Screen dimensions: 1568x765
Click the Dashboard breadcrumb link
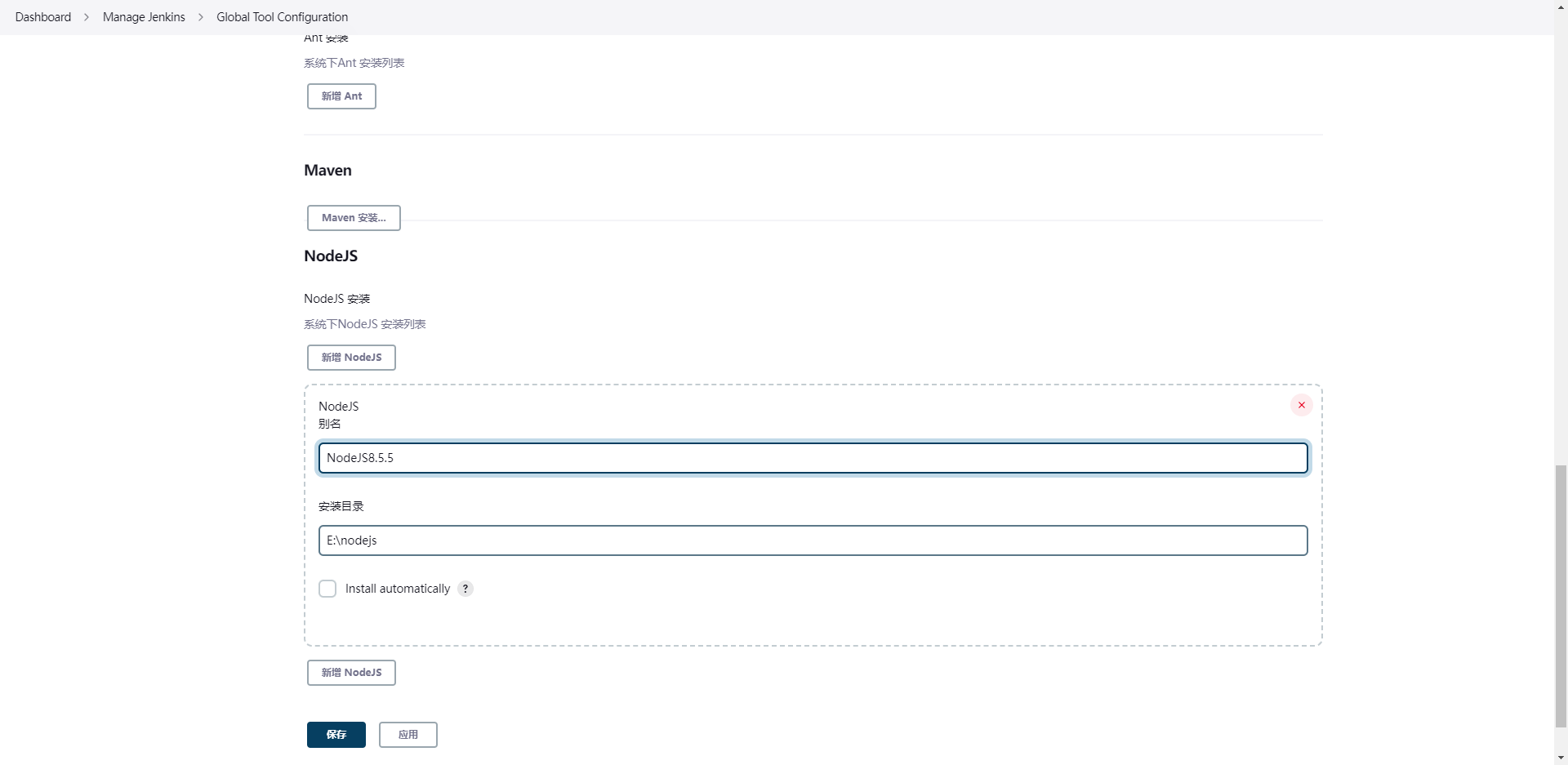(x=43, y=17)
